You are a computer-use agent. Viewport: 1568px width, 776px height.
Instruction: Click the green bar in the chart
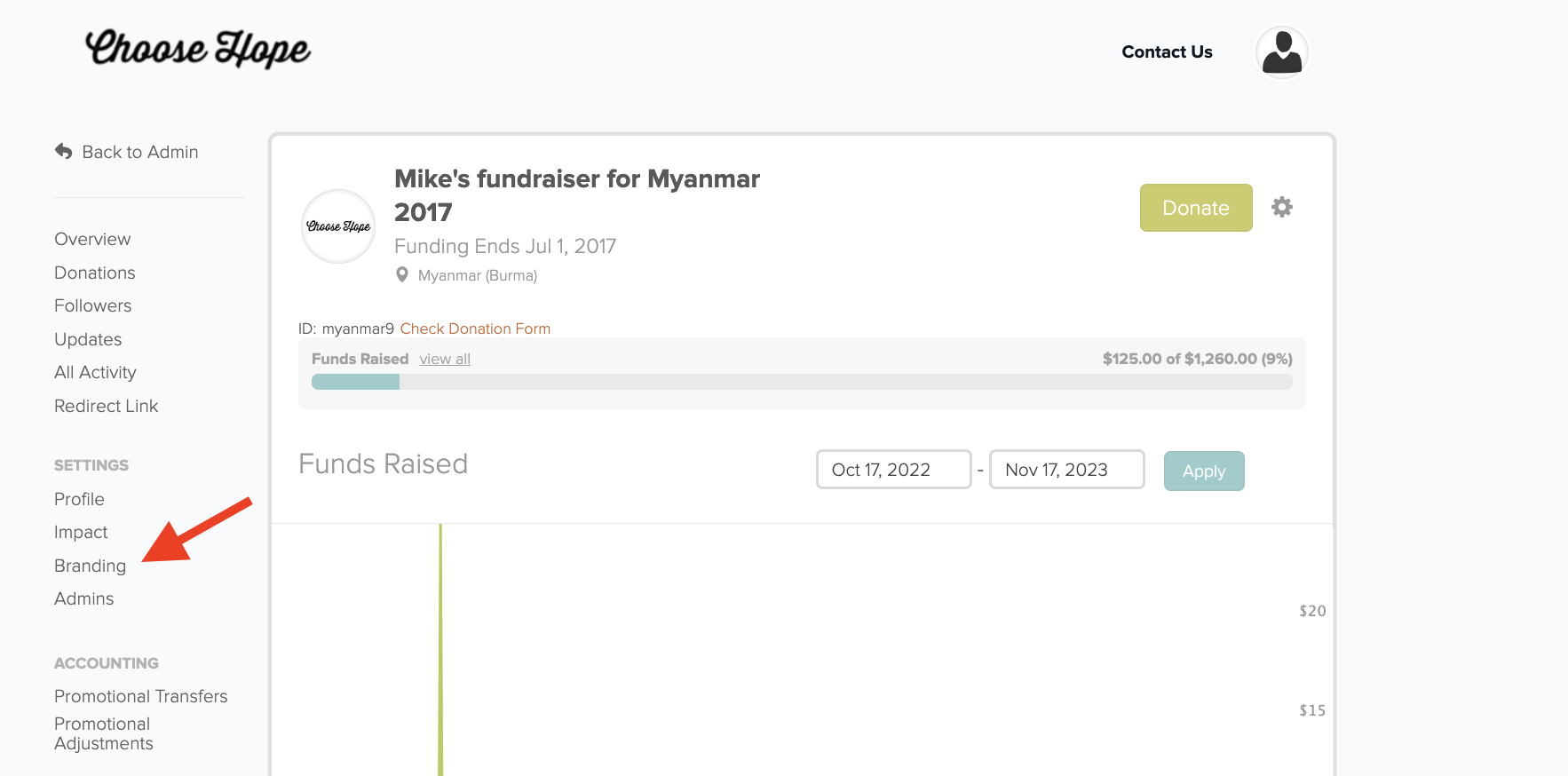(440, 650)
